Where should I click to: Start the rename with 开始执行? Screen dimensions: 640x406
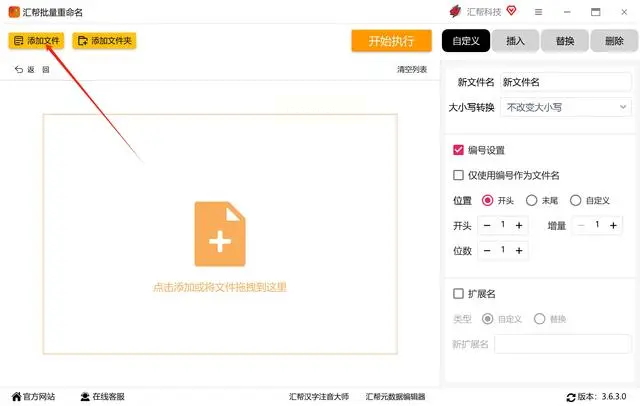coord(391,41)
